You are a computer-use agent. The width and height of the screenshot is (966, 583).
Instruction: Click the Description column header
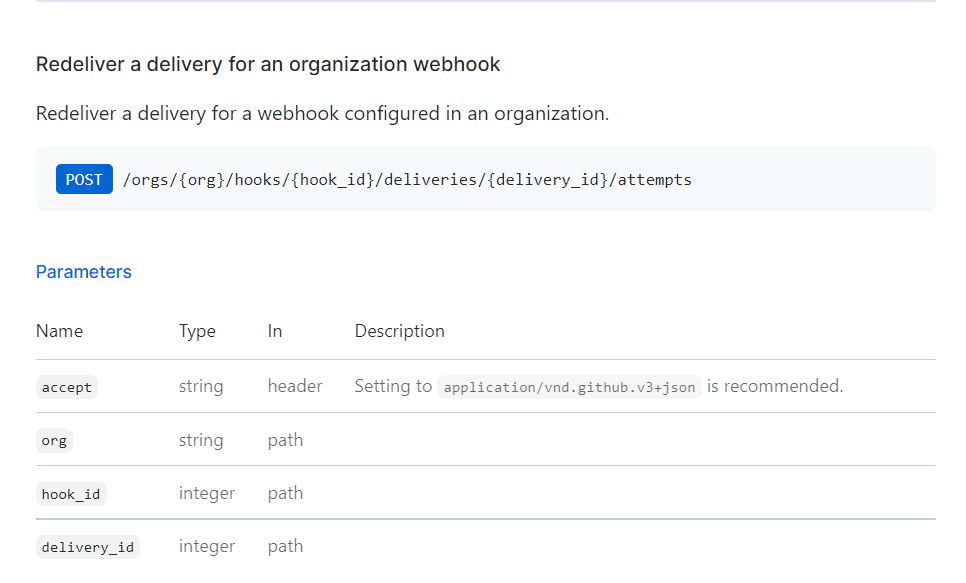(399, 331)
